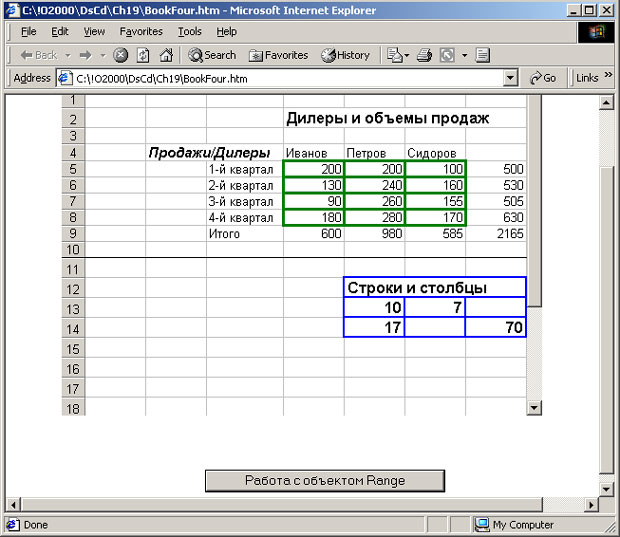Image resolution: width=620 pixels, height=537 pixels.
Task: Click the address bar URL field
Action: (280, 78)
